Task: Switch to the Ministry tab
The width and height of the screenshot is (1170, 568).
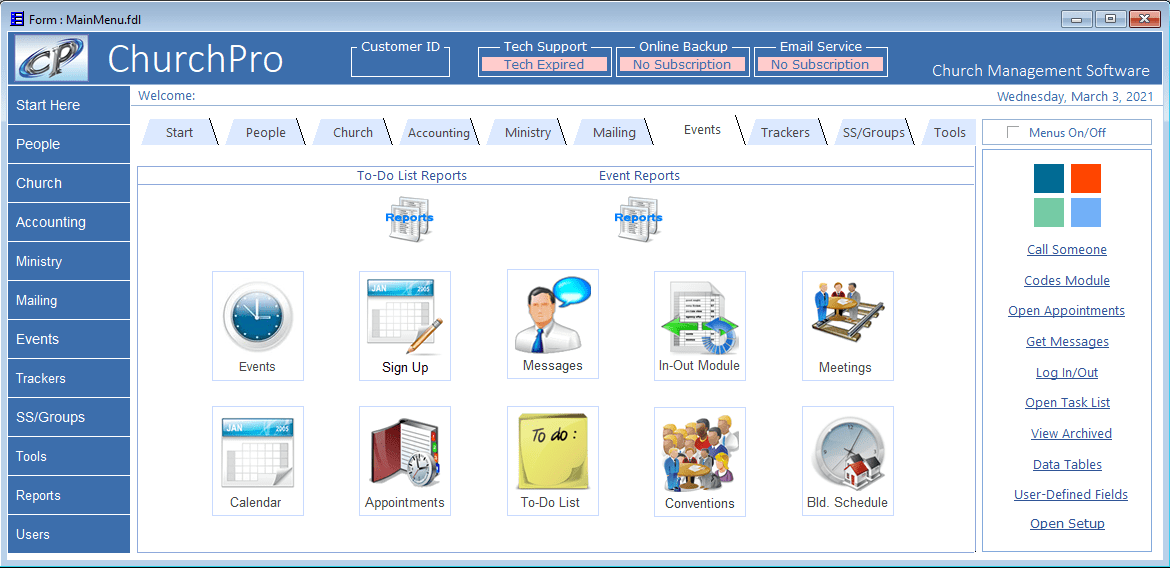Action: [528, 132]
